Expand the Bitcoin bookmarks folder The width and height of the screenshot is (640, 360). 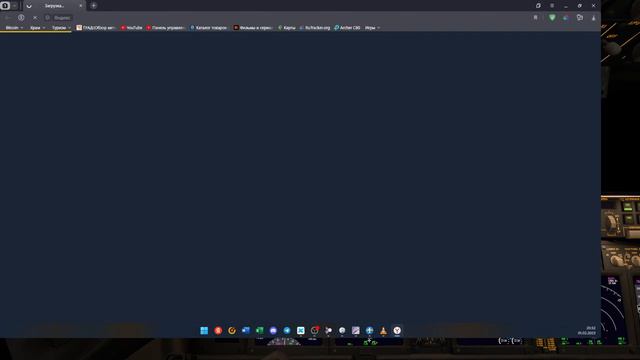(x=14, y=28)
